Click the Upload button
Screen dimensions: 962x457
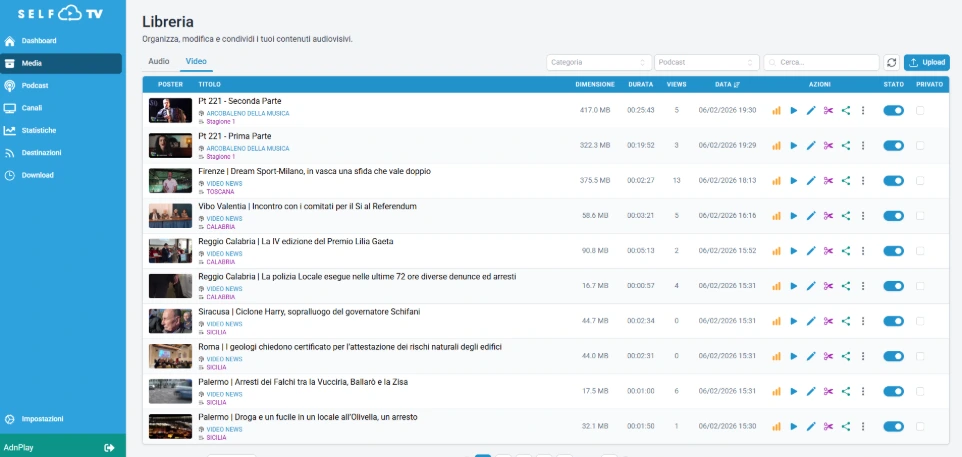926,62
